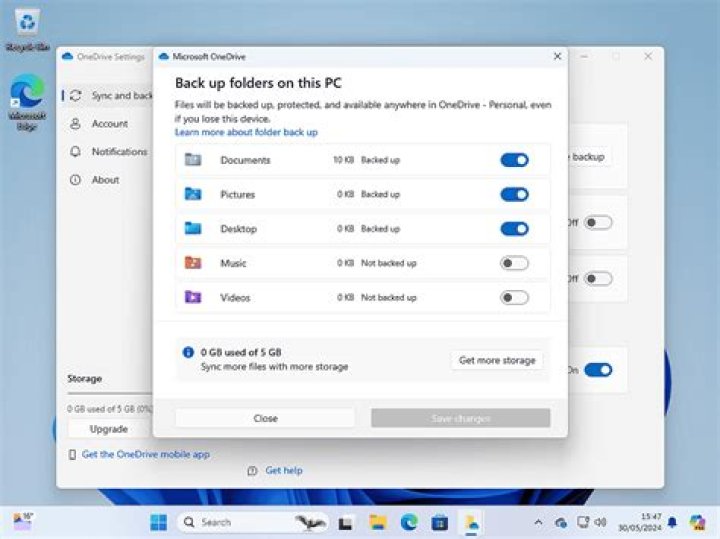720x539 pixels.
Task: Open the Windows Start menu
Action: pos(158,522)
